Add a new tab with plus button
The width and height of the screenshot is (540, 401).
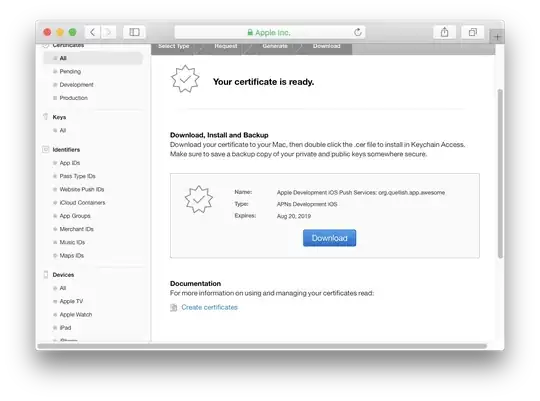[497, 37]
